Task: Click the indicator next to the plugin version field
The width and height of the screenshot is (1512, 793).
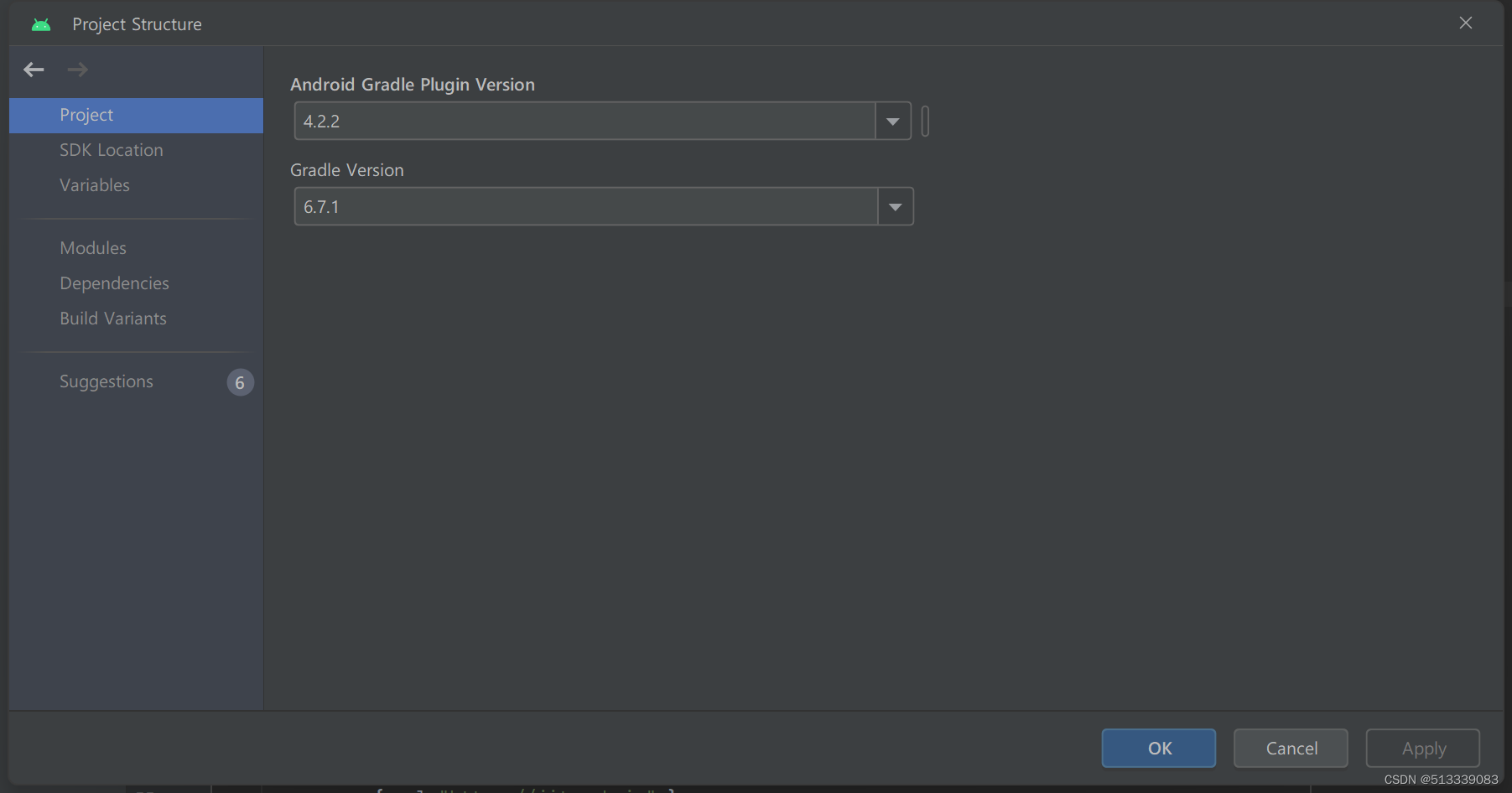Action: [x=925, y=121]
